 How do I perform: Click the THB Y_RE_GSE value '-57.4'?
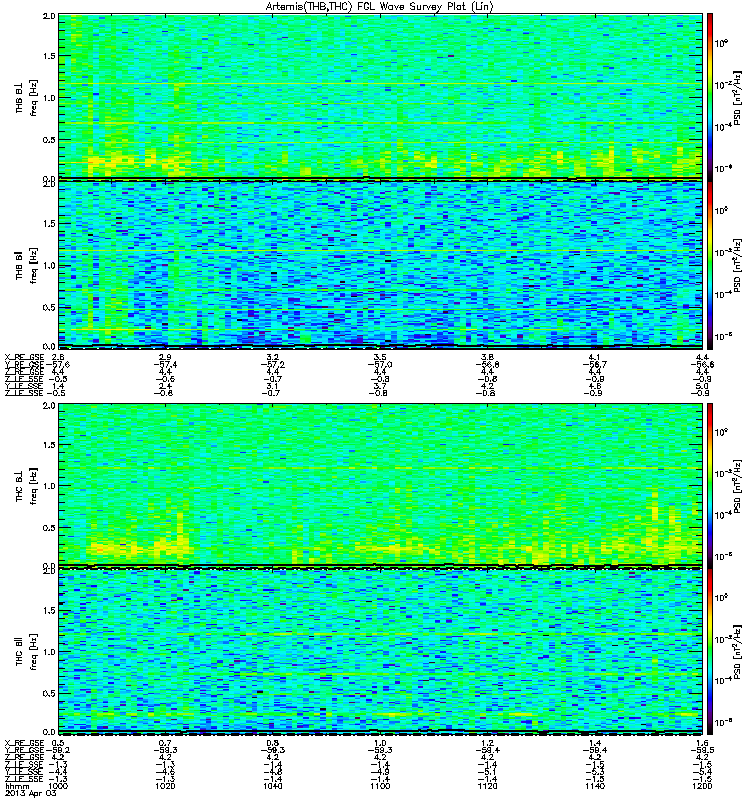(x=165, y=364)
